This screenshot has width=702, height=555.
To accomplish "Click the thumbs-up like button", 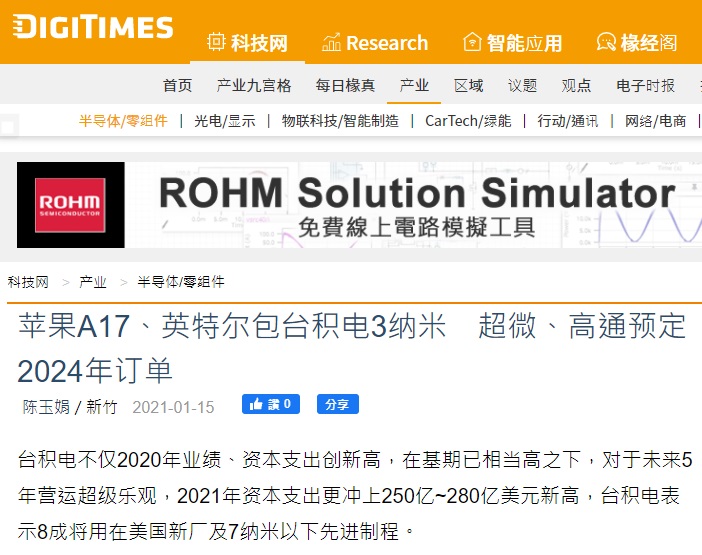I will point(271,404).
